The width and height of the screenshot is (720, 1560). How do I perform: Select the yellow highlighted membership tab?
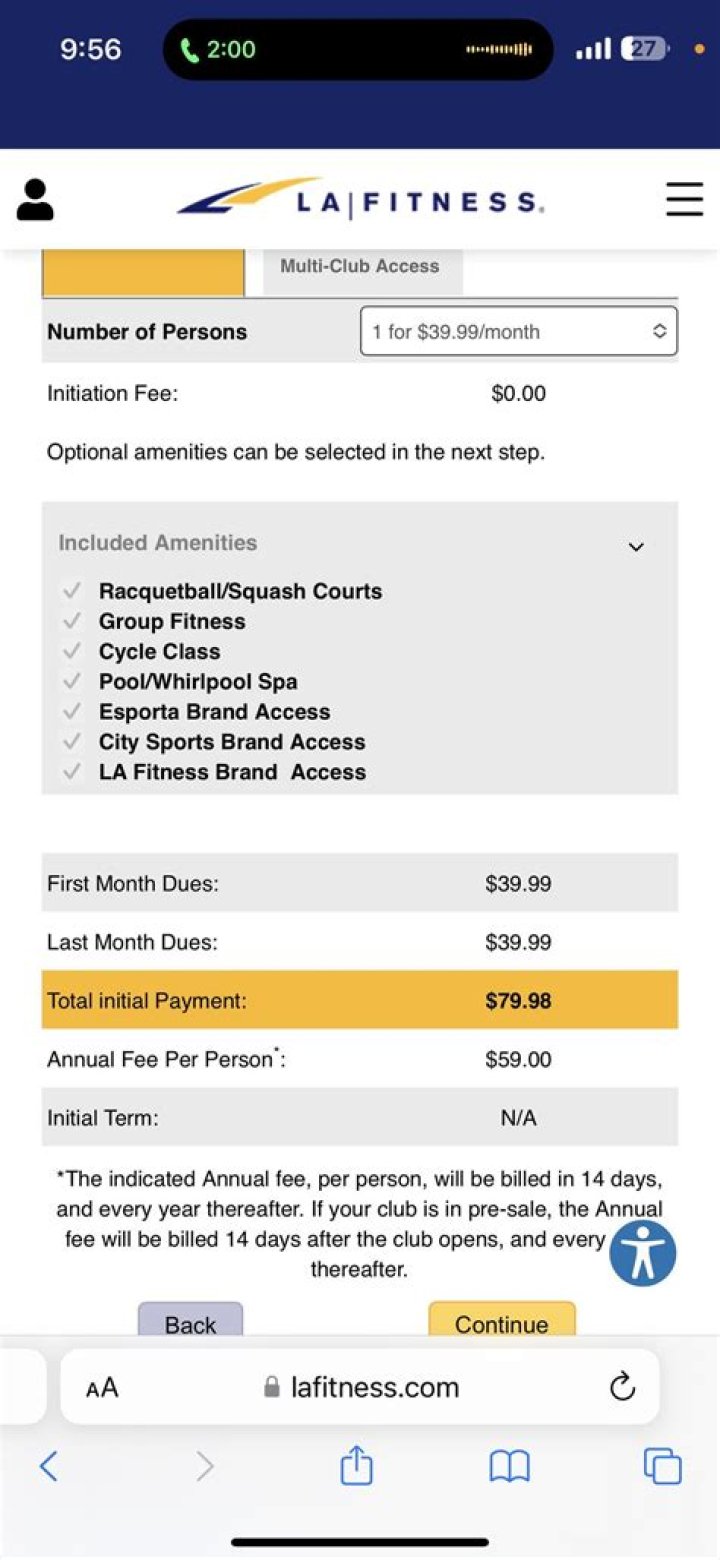tap(143, 272)
